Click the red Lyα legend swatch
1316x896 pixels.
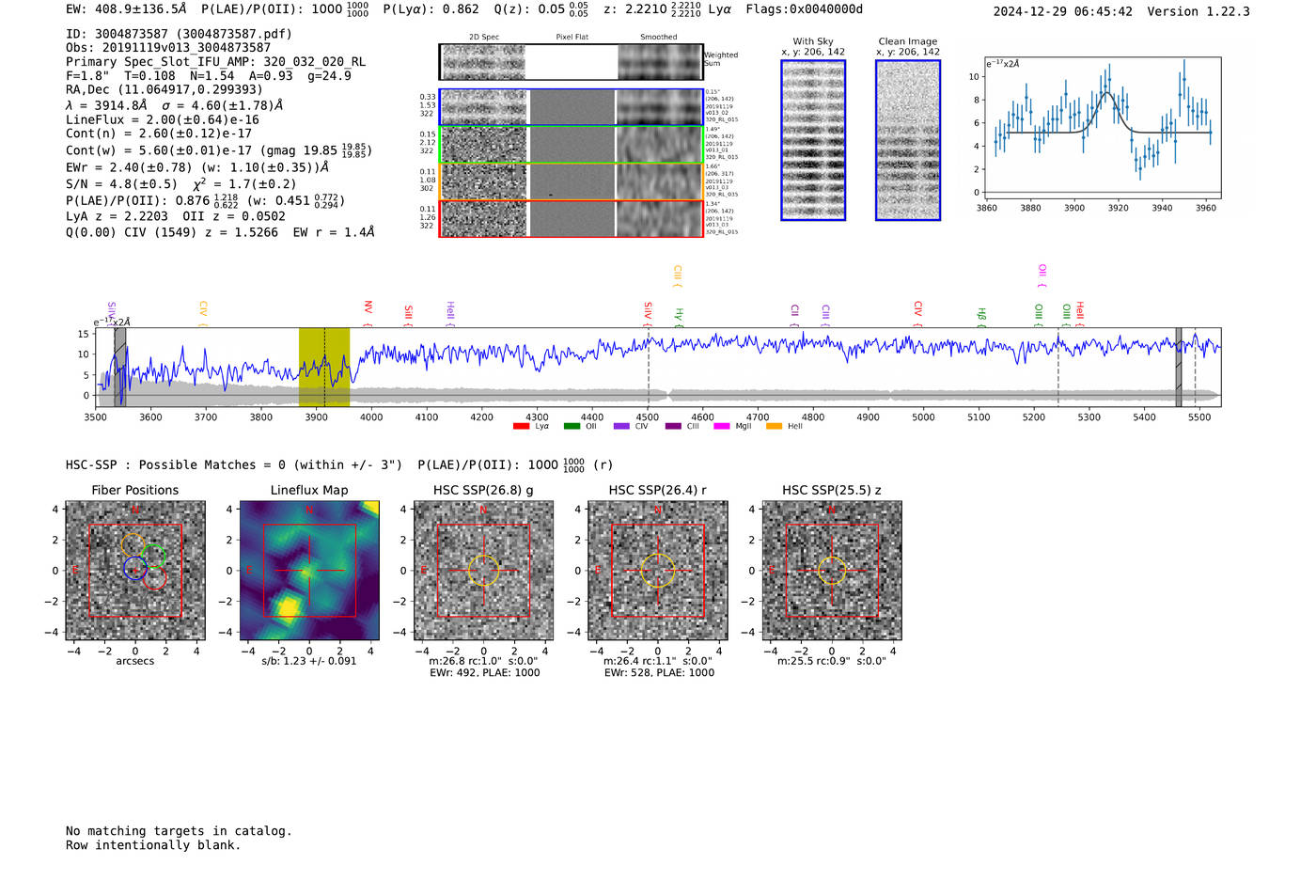coord(521,427)
